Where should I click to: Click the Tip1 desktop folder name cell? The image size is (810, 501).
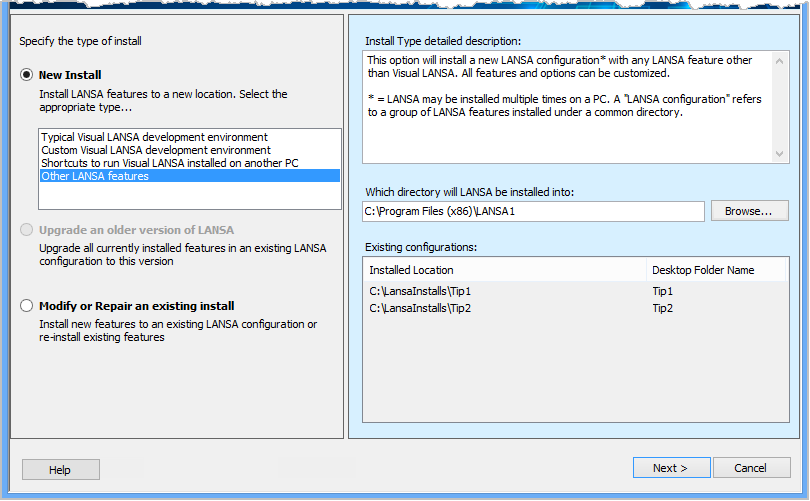[663, 291]
